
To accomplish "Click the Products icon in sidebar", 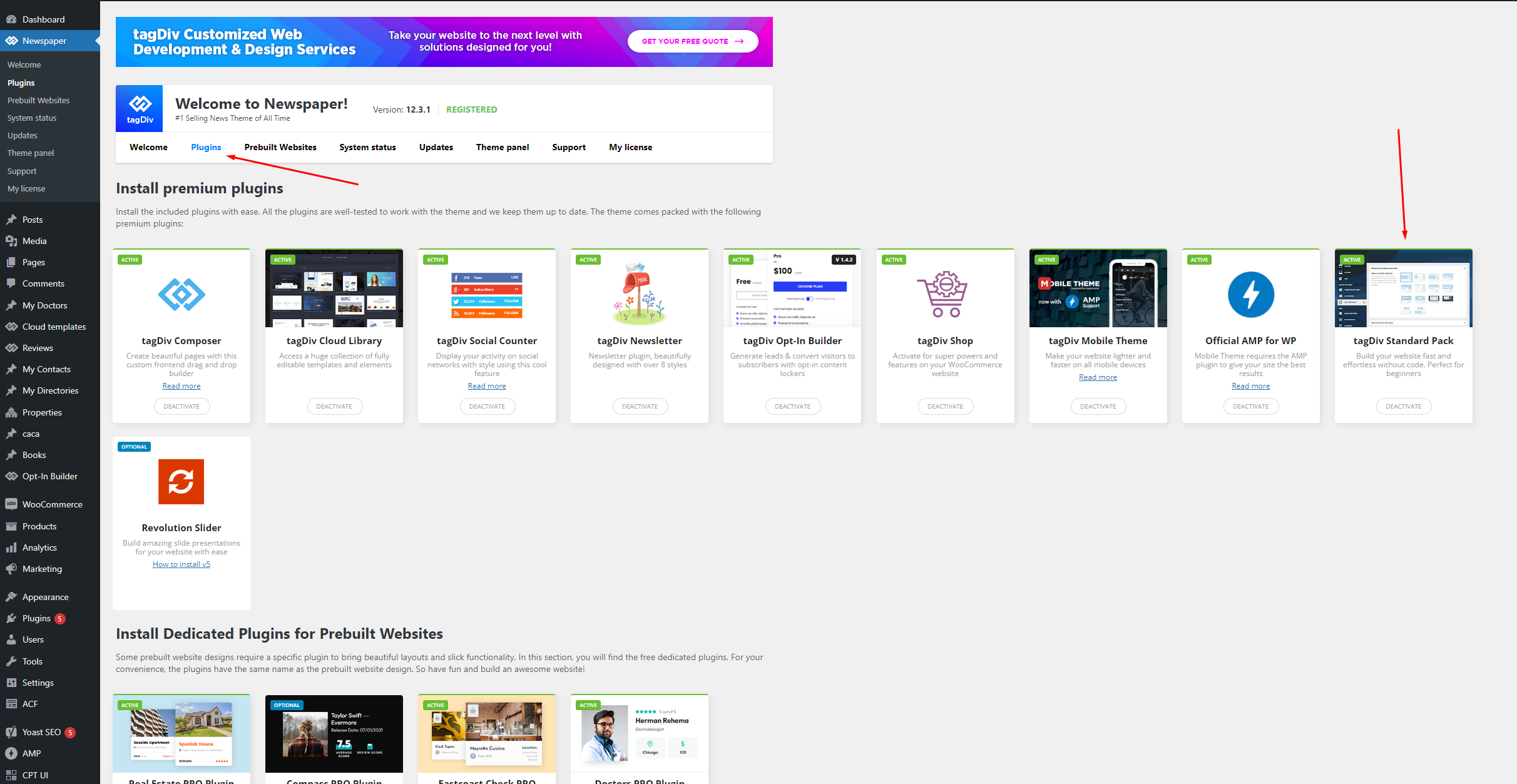I will tap(11, 526).
